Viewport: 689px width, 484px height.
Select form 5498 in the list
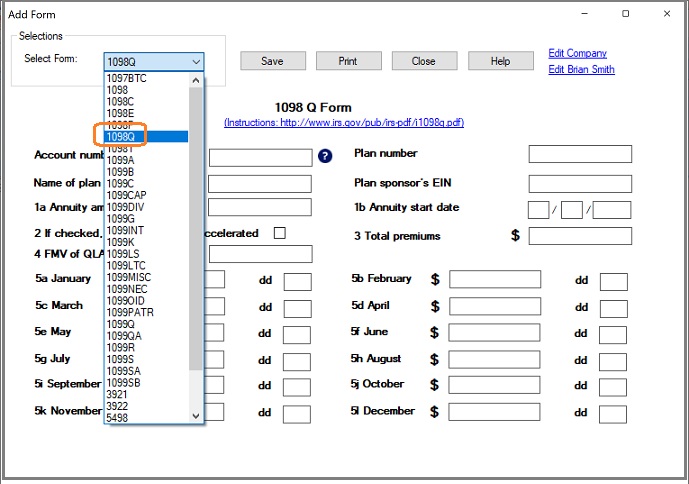(117, 418)
